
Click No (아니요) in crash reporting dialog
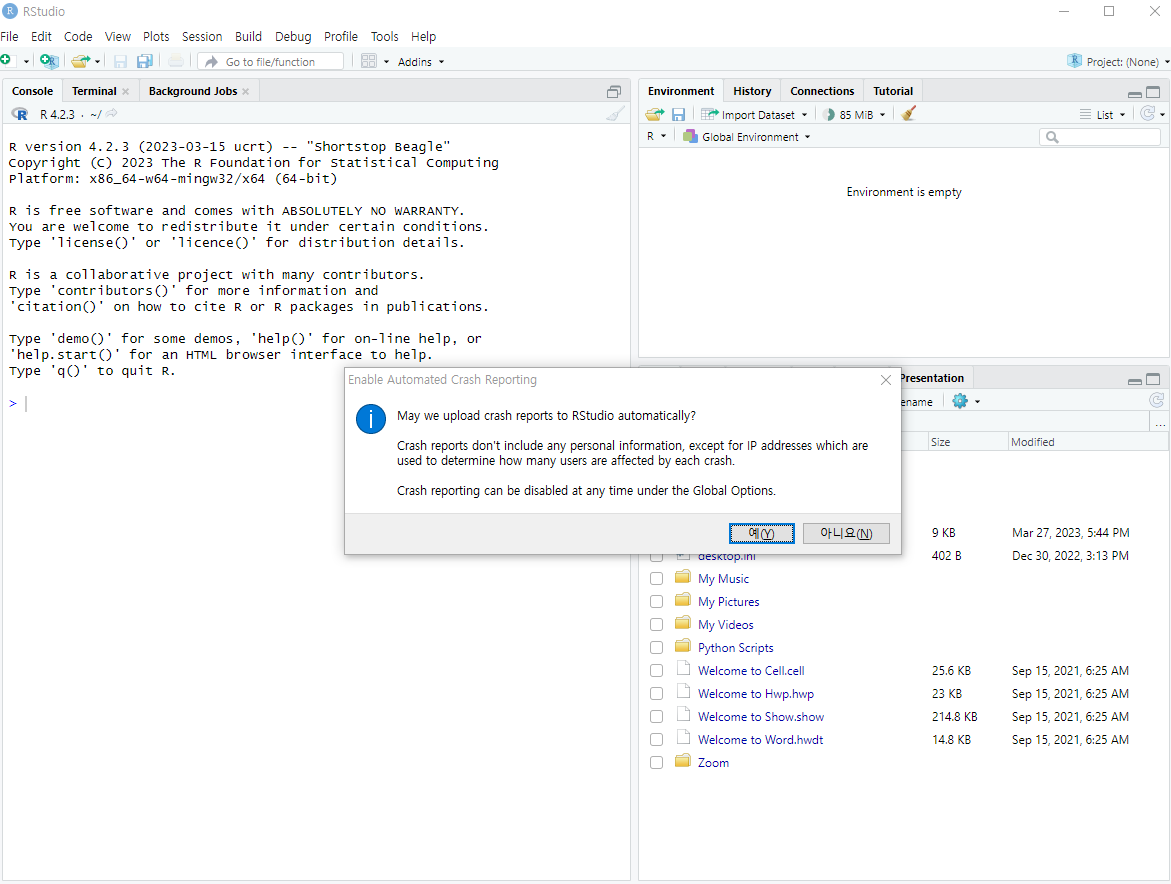tap(846, 533)
